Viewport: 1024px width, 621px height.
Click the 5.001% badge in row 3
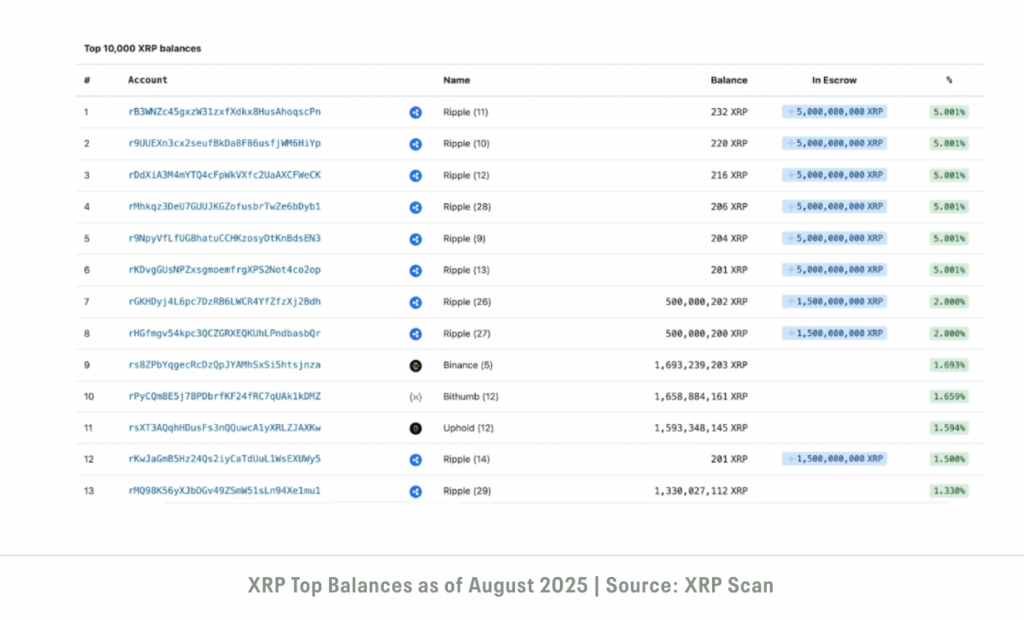(x=948, y=175)
